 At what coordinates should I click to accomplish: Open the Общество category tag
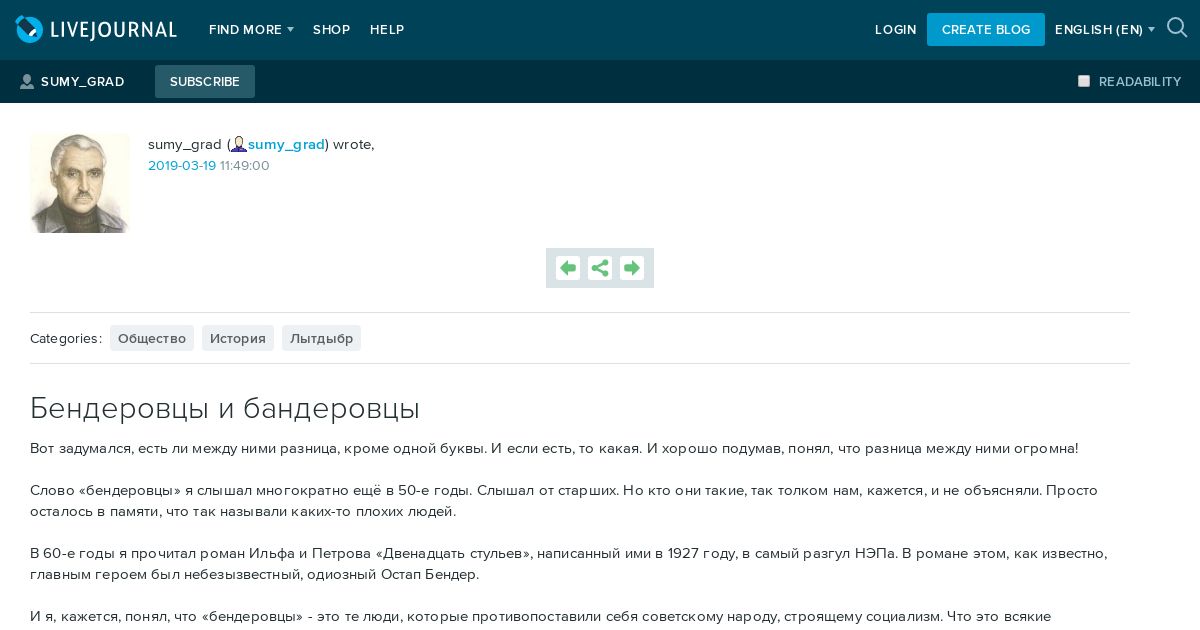pyautogui.click(x=152, y=338)
